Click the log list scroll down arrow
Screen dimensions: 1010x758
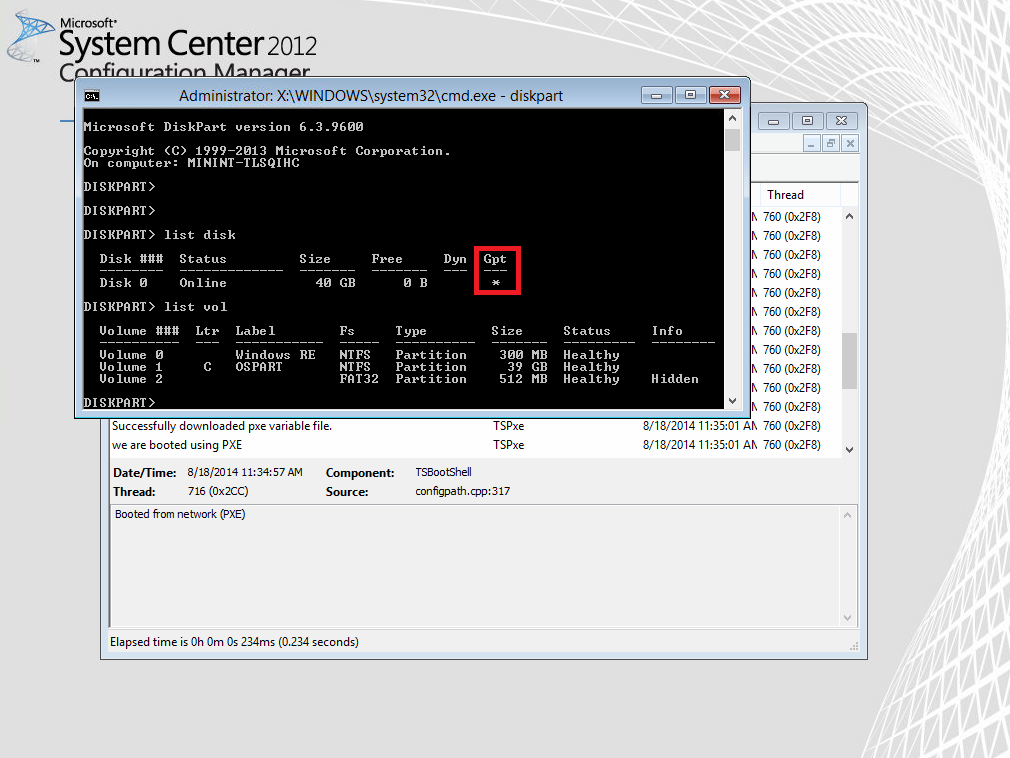click(850, 450)
